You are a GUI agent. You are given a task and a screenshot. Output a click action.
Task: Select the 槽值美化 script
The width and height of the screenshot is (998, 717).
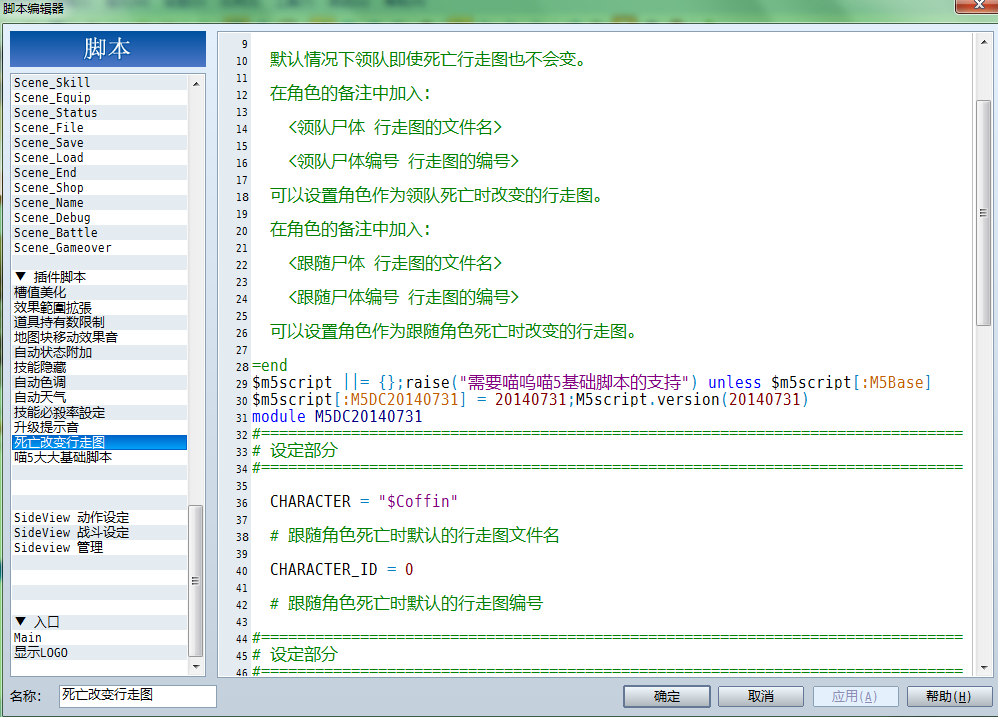[100, 292]
